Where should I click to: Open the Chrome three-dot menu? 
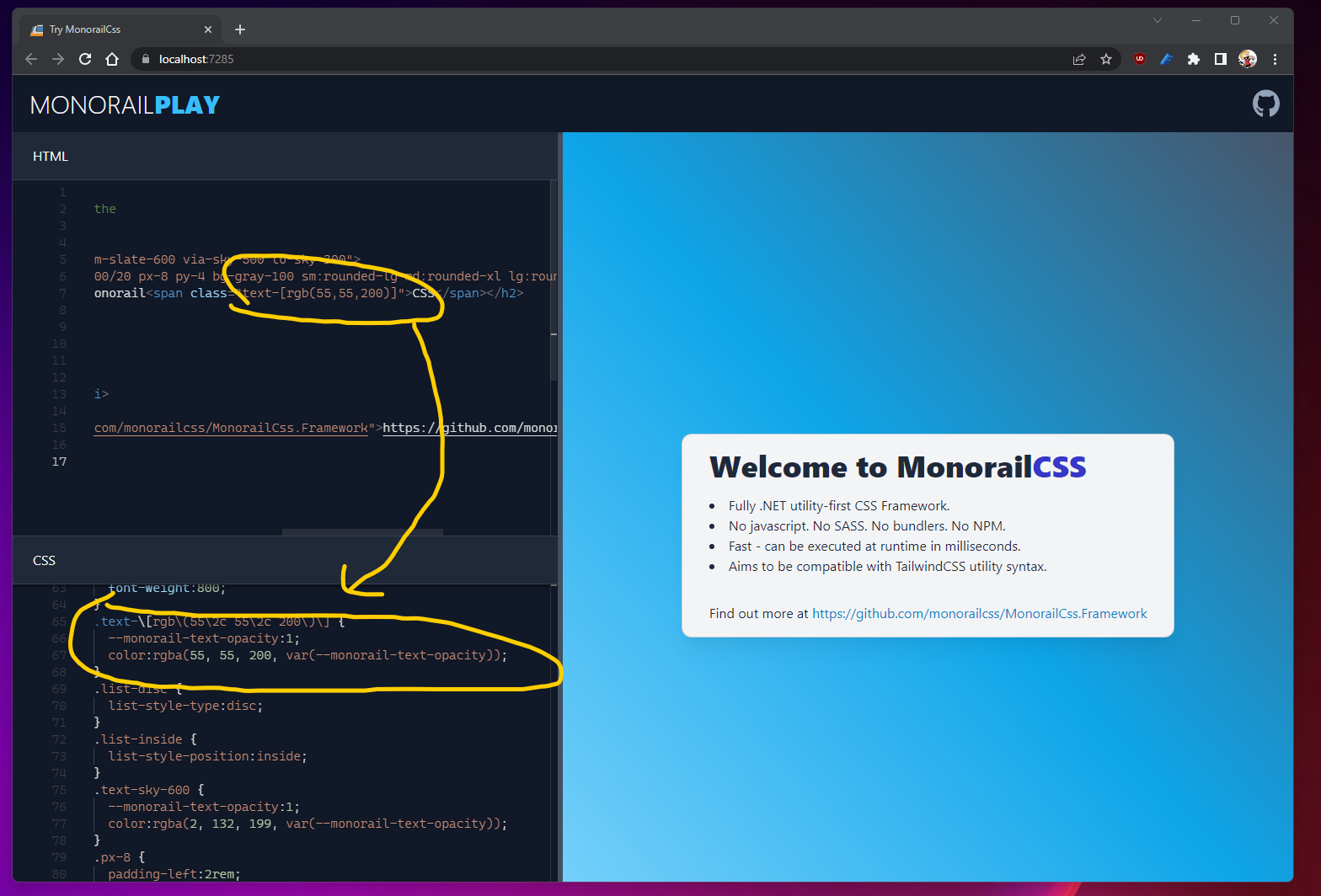(x=1275, y=59)
